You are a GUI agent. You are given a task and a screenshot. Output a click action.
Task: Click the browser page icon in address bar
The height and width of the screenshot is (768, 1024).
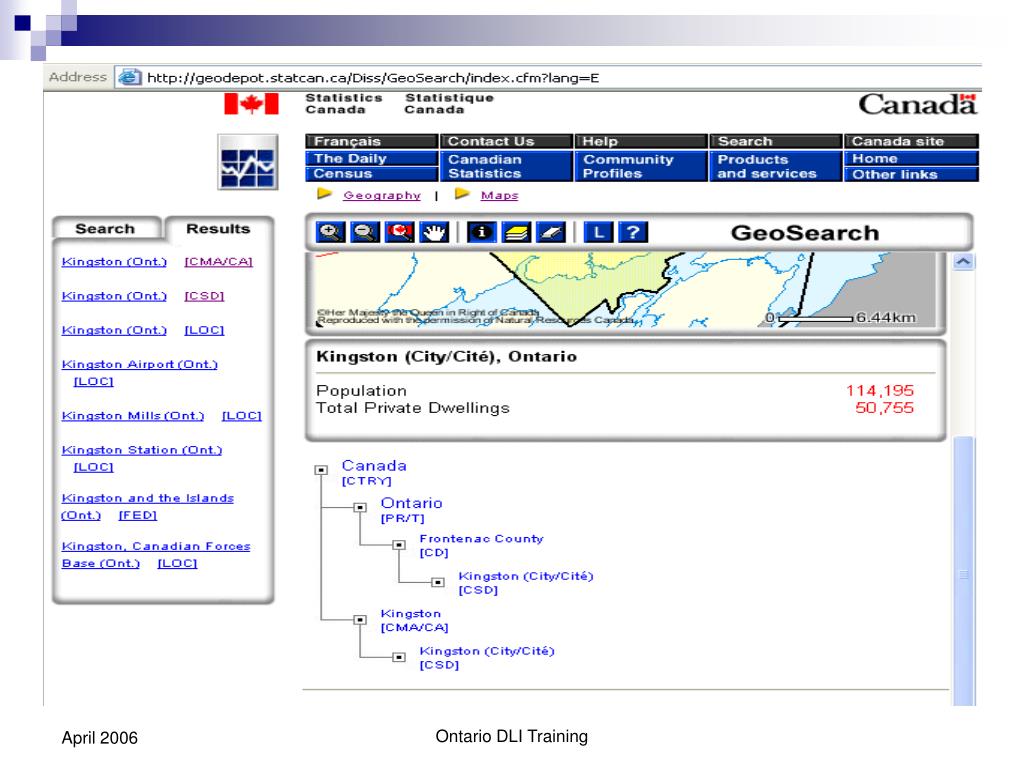click(129, 77)
